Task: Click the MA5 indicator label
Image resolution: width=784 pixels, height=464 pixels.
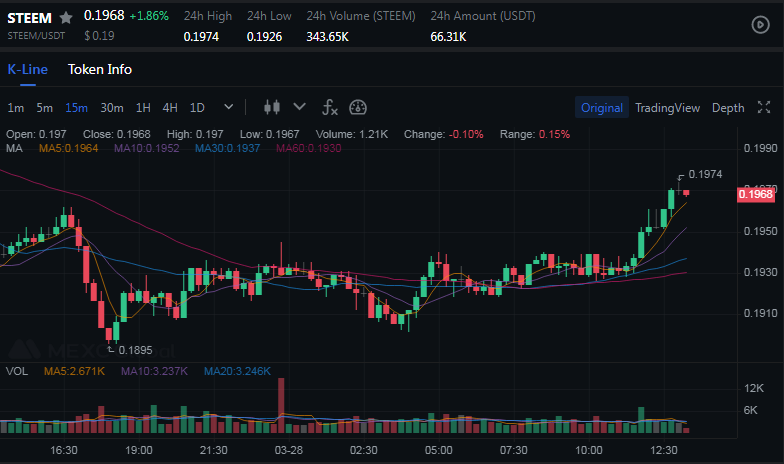Action: (x=69, y=149)
